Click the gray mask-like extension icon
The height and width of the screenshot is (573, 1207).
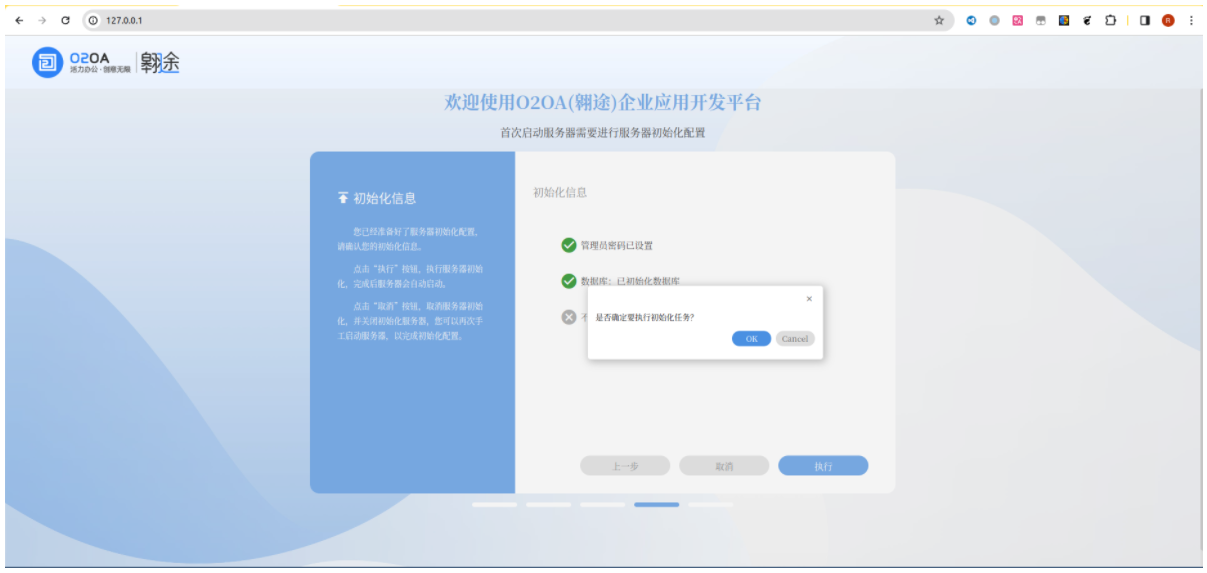(1041, 20)
